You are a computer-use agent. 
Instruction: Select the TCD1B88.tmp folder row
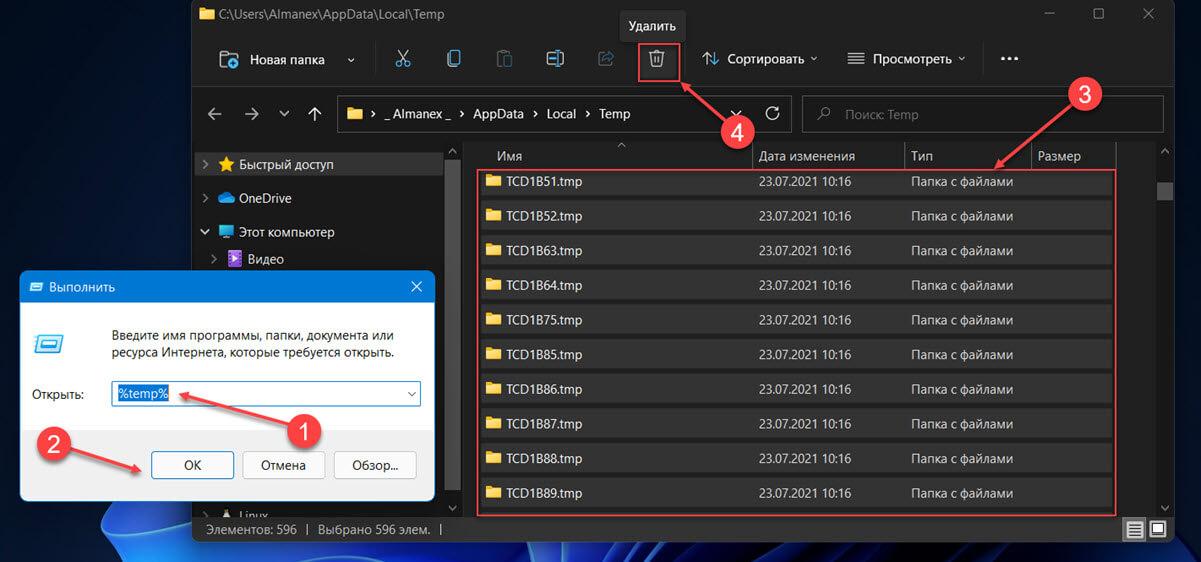tap(796, 458)
